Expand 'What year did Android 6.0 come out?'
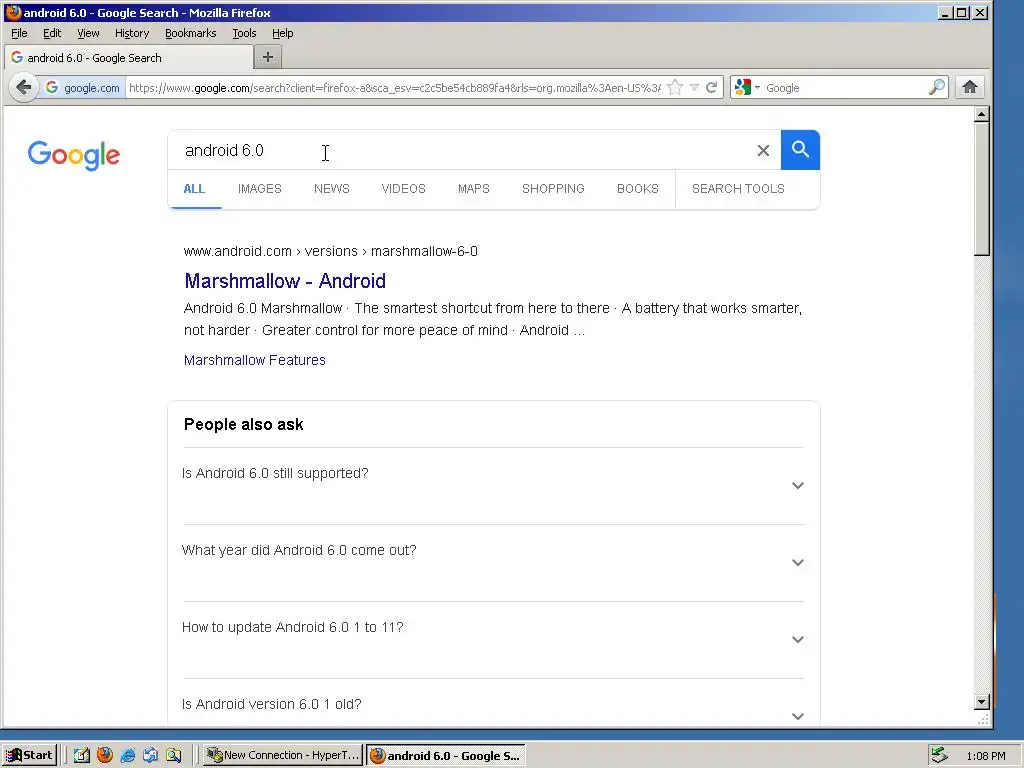The height and width of the screenshot is (768, 1024). pos(493,562)
